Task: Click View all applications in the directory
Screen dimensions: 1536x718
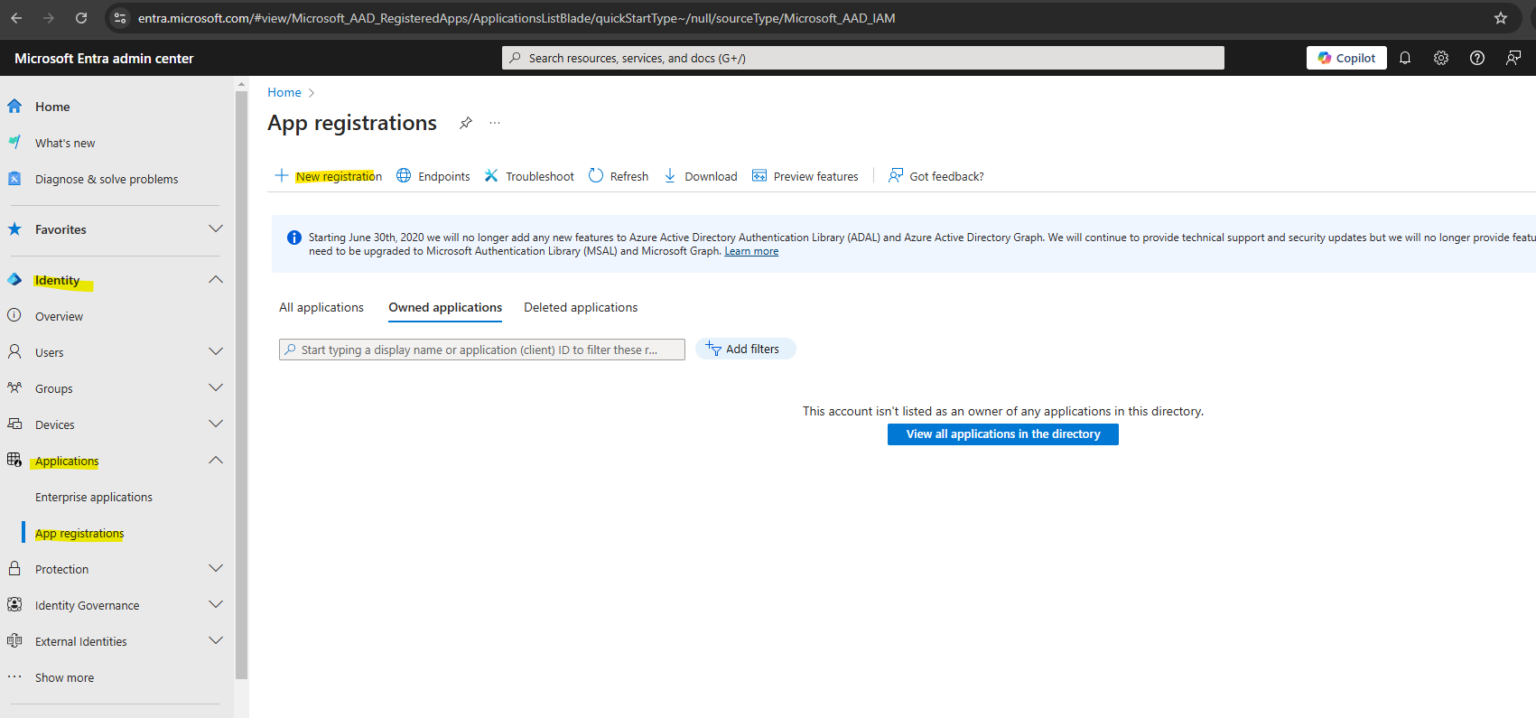Action: click(x=1002, y=434)
